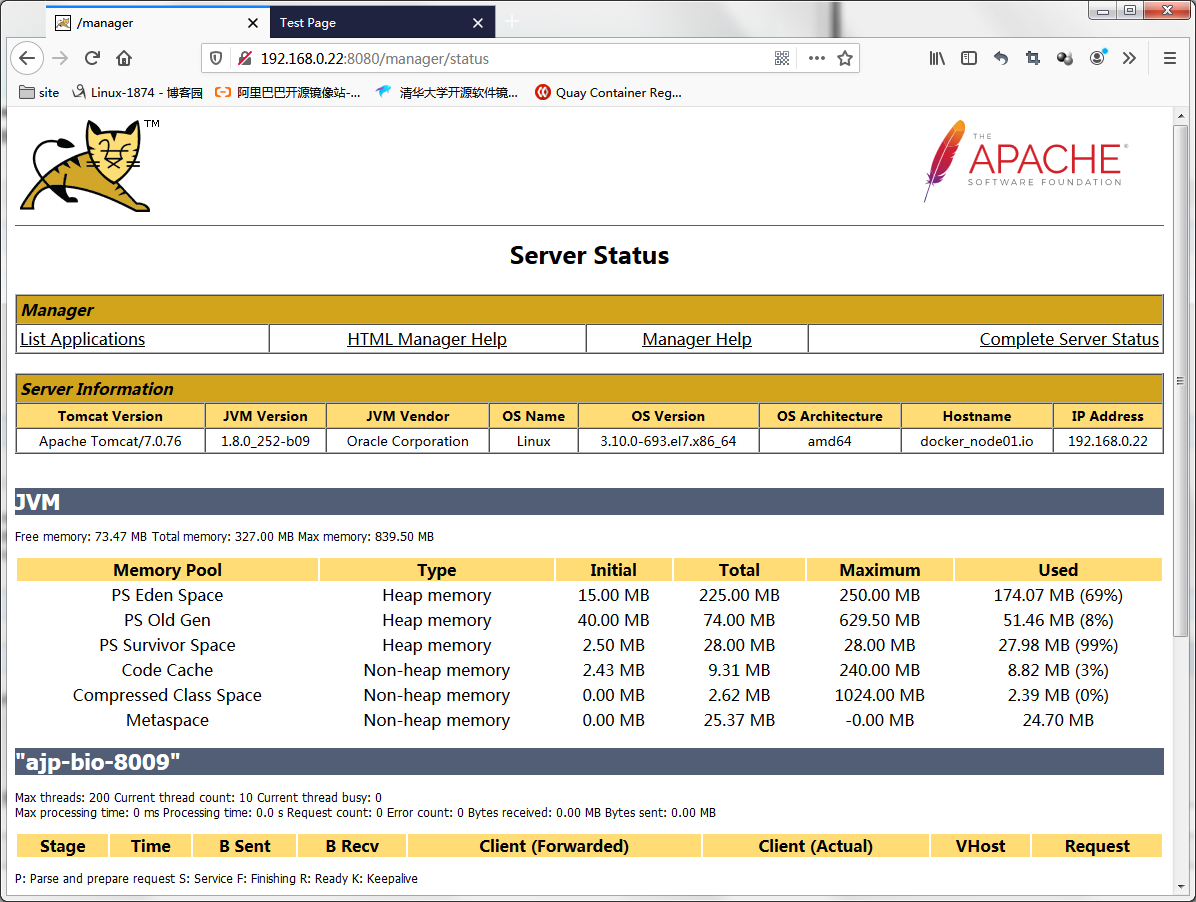Viewport: 1196px width, 902px height.
Task: Click the scrollbar up arrow
Action: (x=1180, y=116)
